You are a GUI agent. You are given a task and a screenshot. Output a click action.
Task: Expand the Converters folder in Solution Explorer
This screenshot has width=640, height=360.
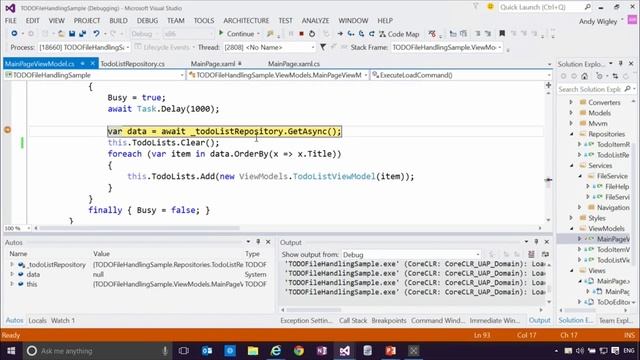coord(571,102)
